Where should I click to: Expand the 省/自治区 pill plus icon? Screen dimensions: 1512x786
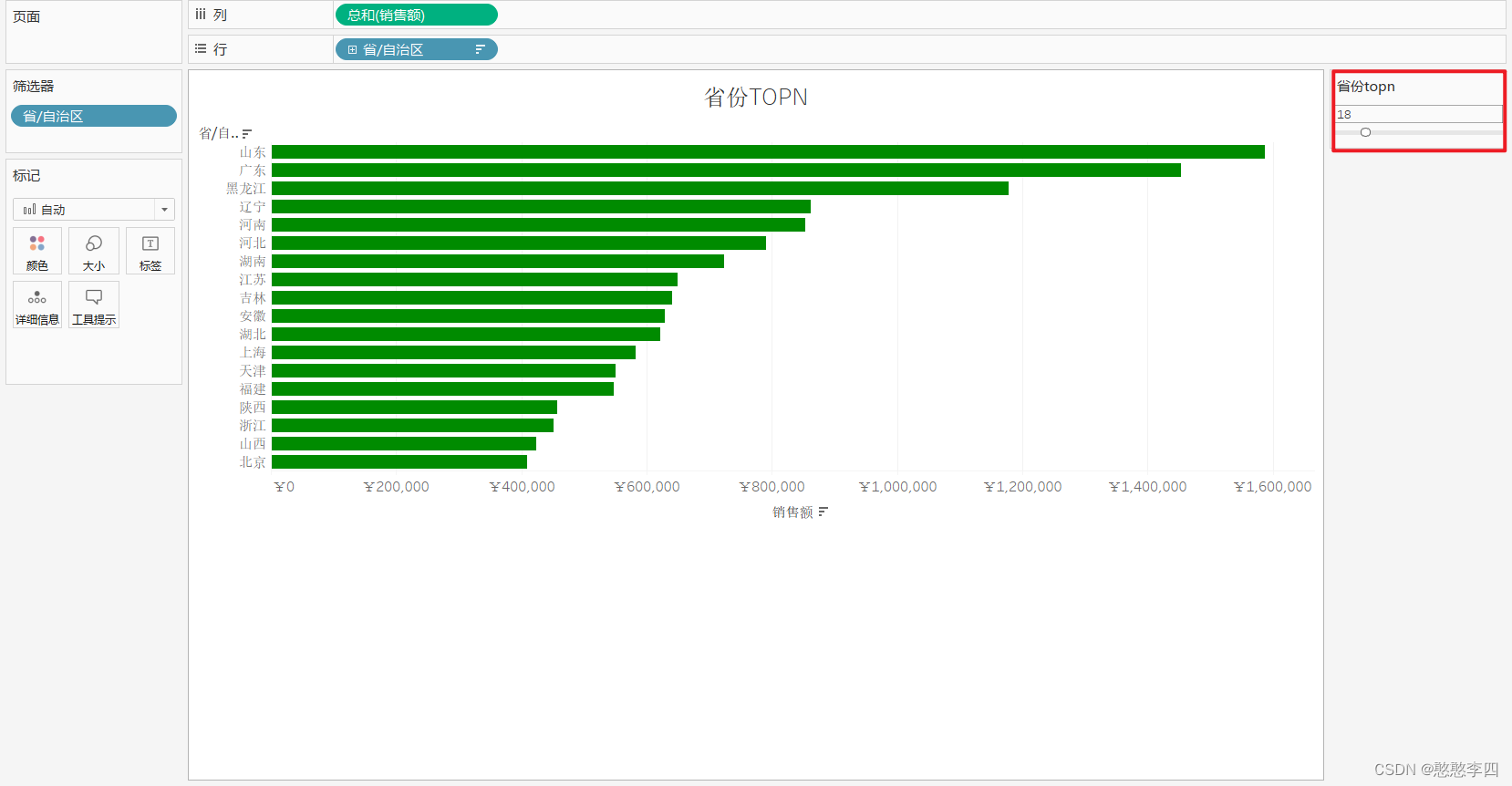click(x=352, y=49)
